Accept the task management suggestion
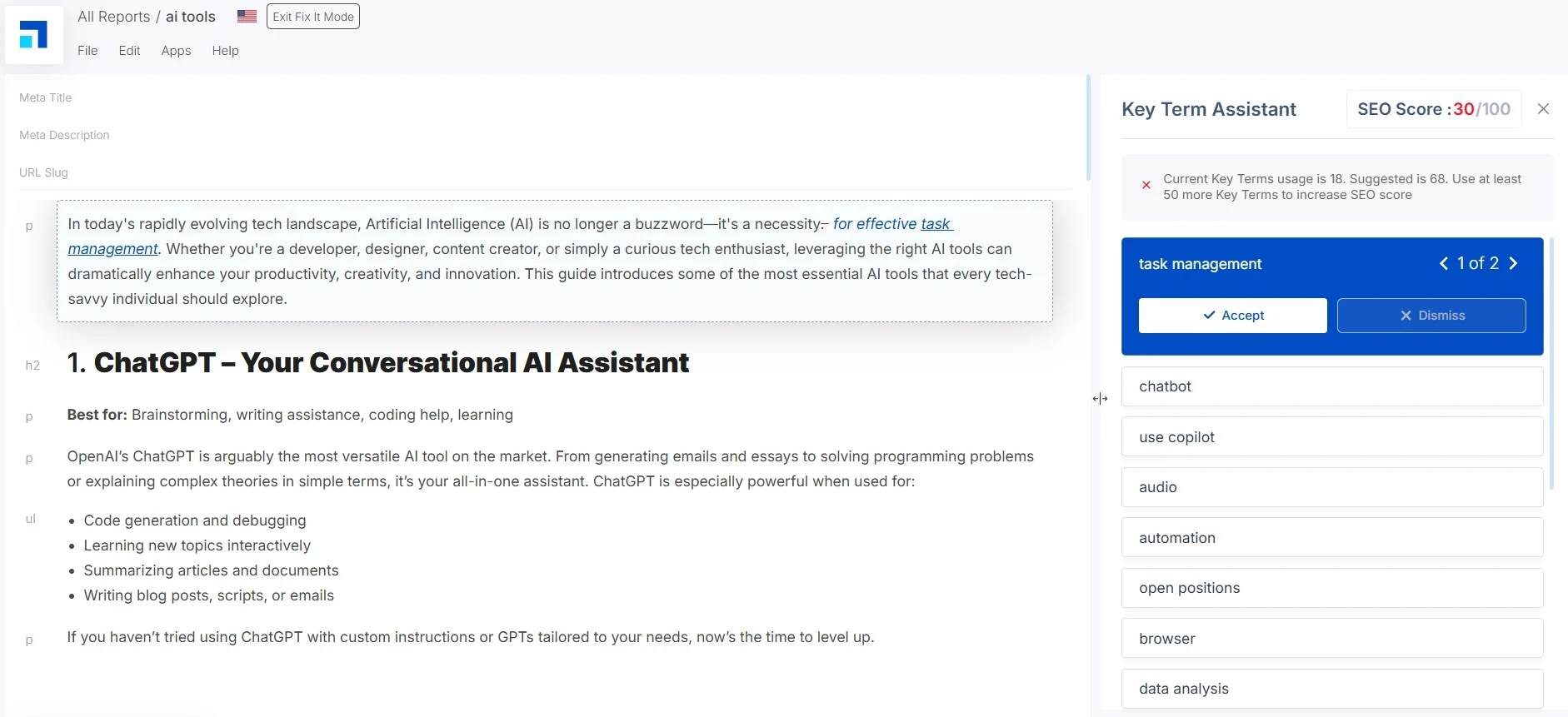Screen dimensions: 1568x717 coord(1232,316)
